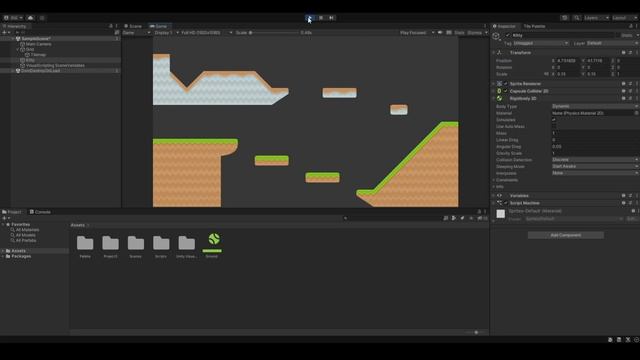Click the global search magnifier icon
640x360 pixels.
click(x=576, y=18)
